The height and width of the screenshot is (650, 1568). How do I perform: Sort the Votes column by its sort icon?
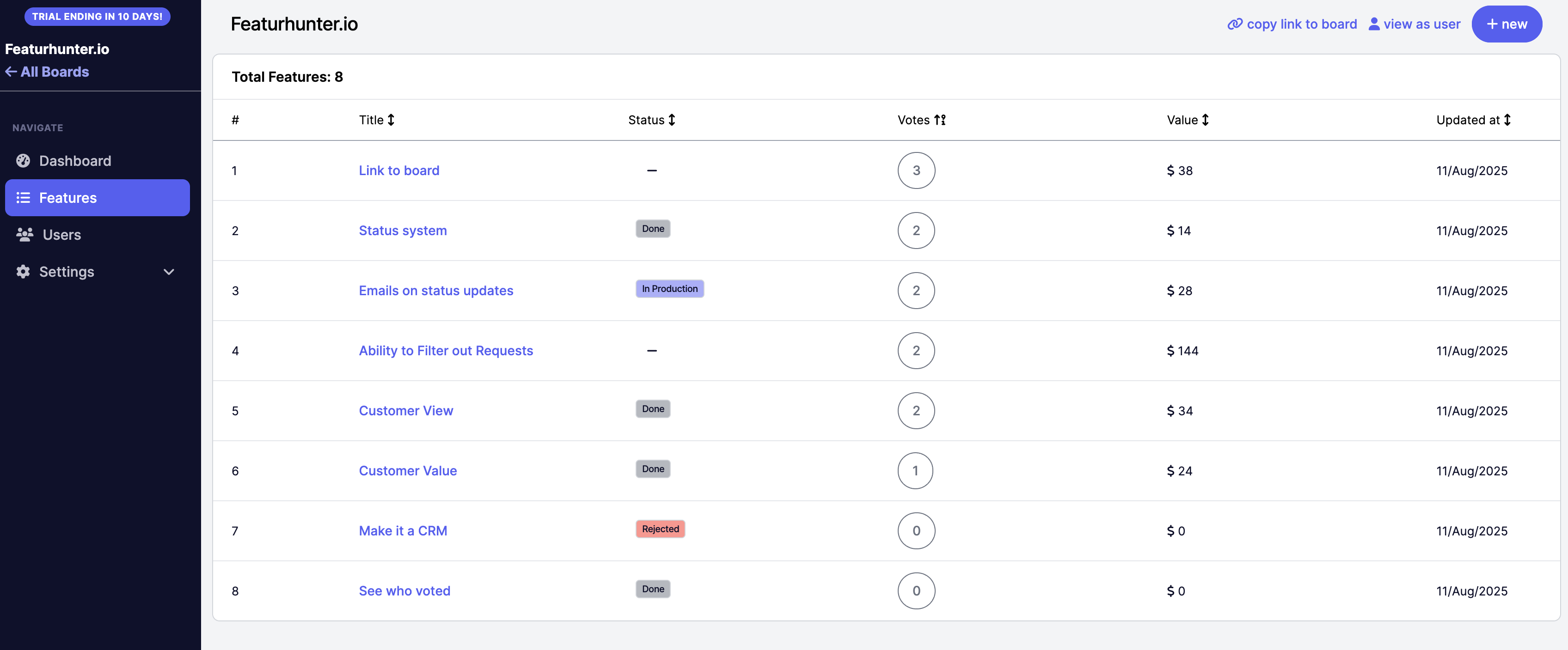939,120
